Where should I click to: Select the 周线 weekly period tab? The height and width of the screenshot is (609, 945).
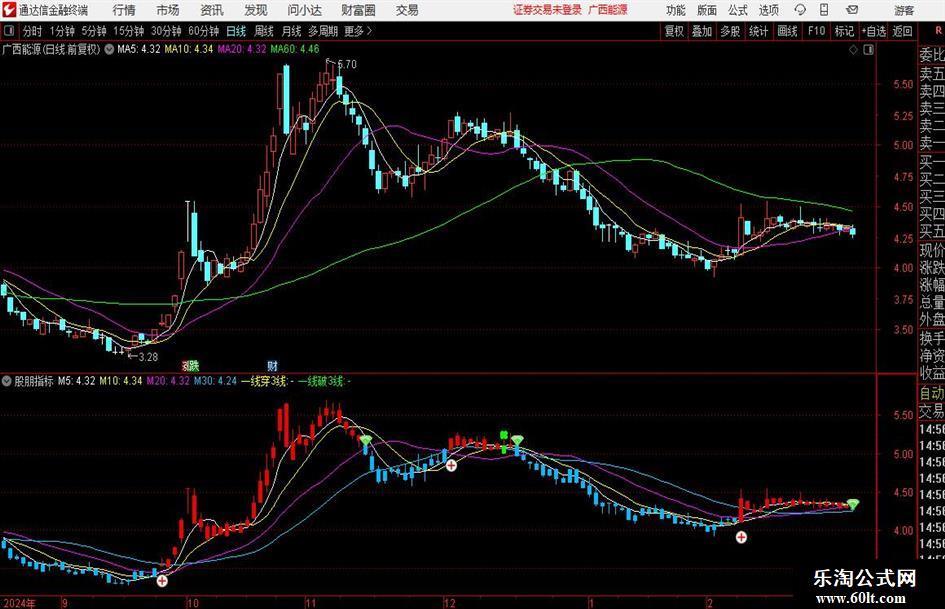click(x=264, y=31)
